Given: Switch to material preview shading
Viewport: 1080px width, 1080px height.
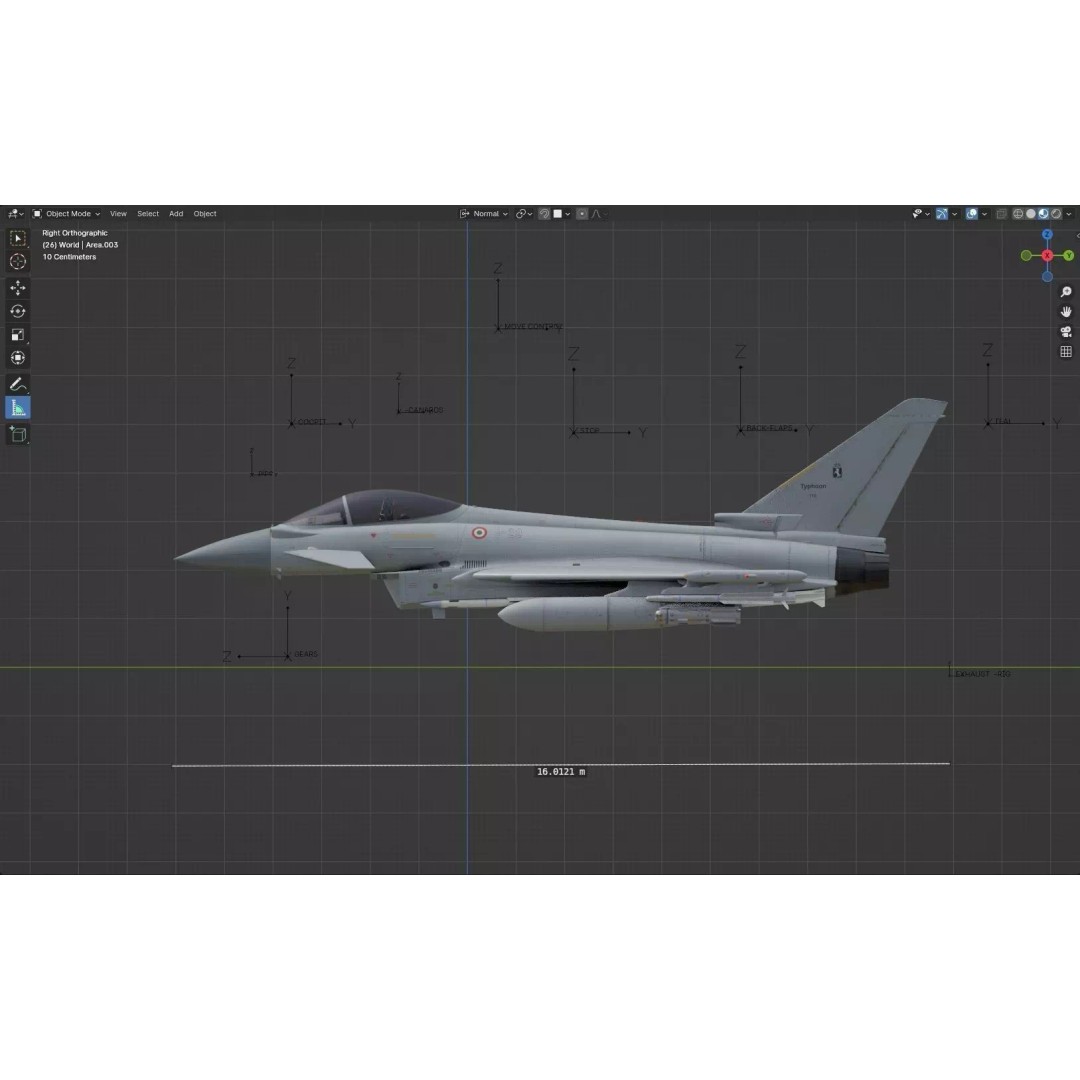Looking at the screenshot, I should (1043, 214).
